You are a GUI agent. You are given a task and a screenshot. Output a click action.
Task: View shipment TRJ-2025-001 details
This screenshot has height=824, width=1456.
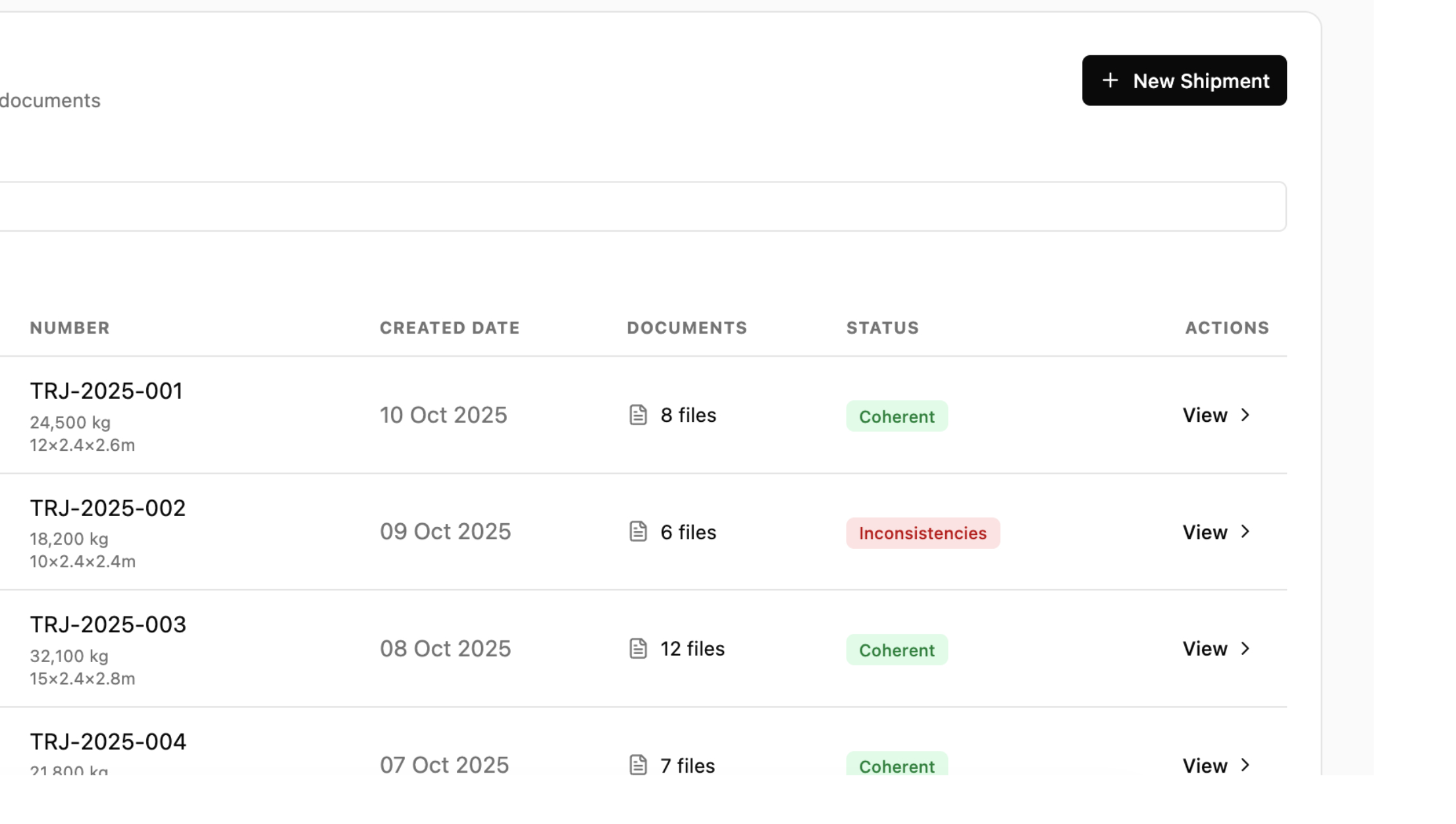[x=1205, y=415]
